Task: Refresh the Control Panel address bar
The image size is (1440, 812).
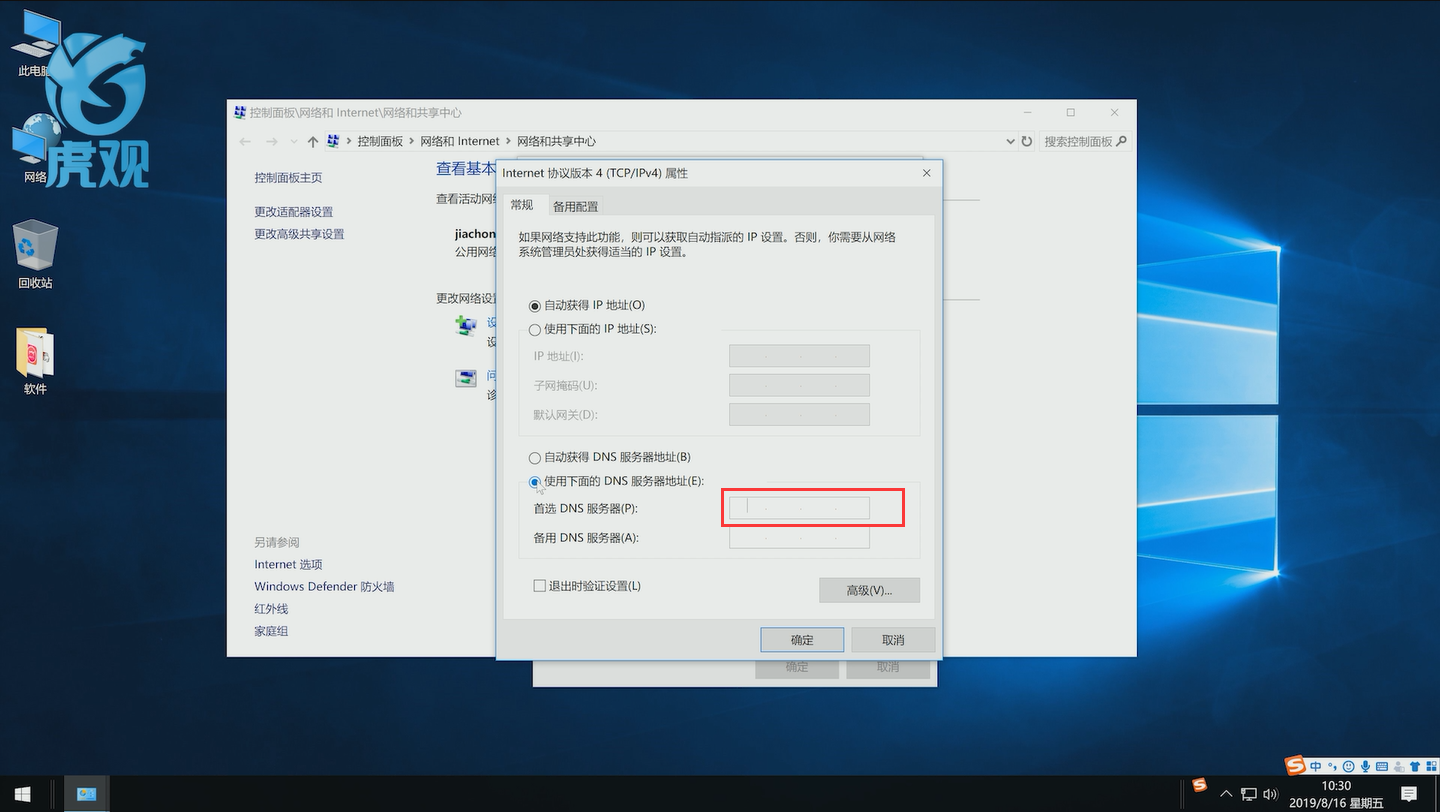Action: [x=1026, y=142]
